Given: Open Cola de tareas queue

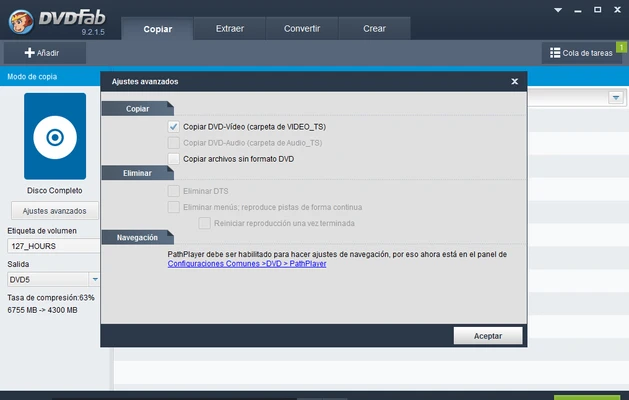Looking at the screenshot, I should [x=581, y=53].
